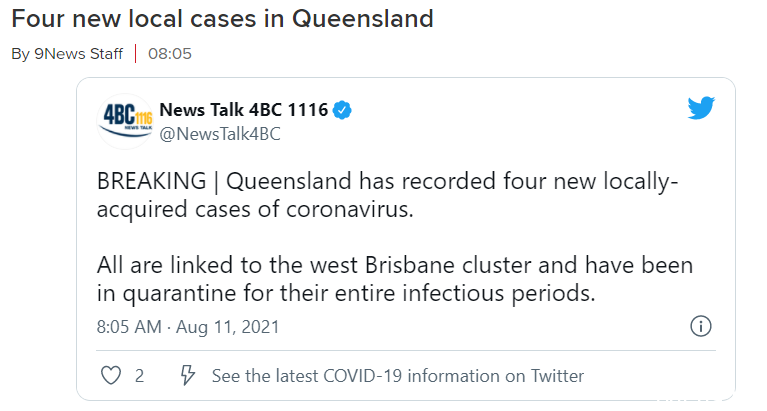The height and width of the screenshot is (411, 767).
Task: Visit the @NewsTalk4BC handle link
Action: (x=220, y=134)
